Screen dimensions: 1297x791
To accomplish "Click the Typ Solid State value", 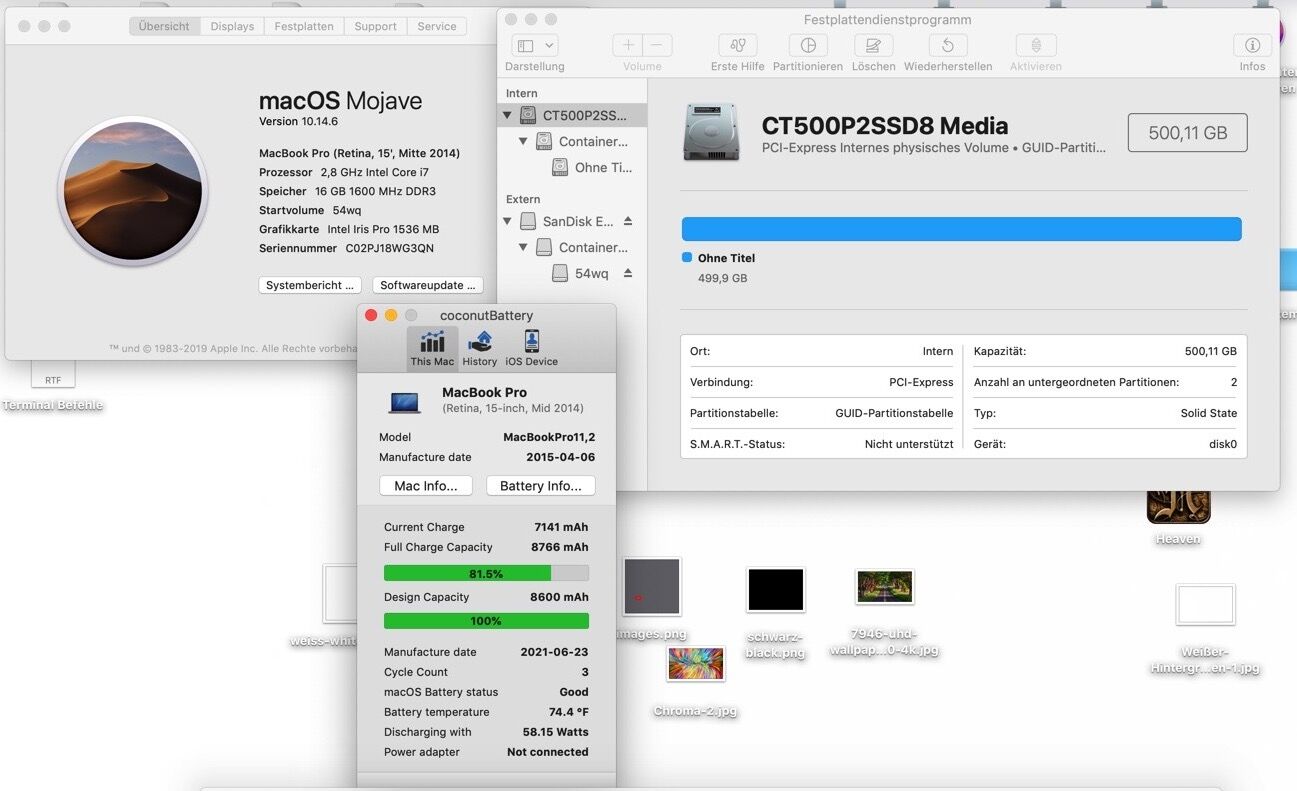I will 1209,413.
